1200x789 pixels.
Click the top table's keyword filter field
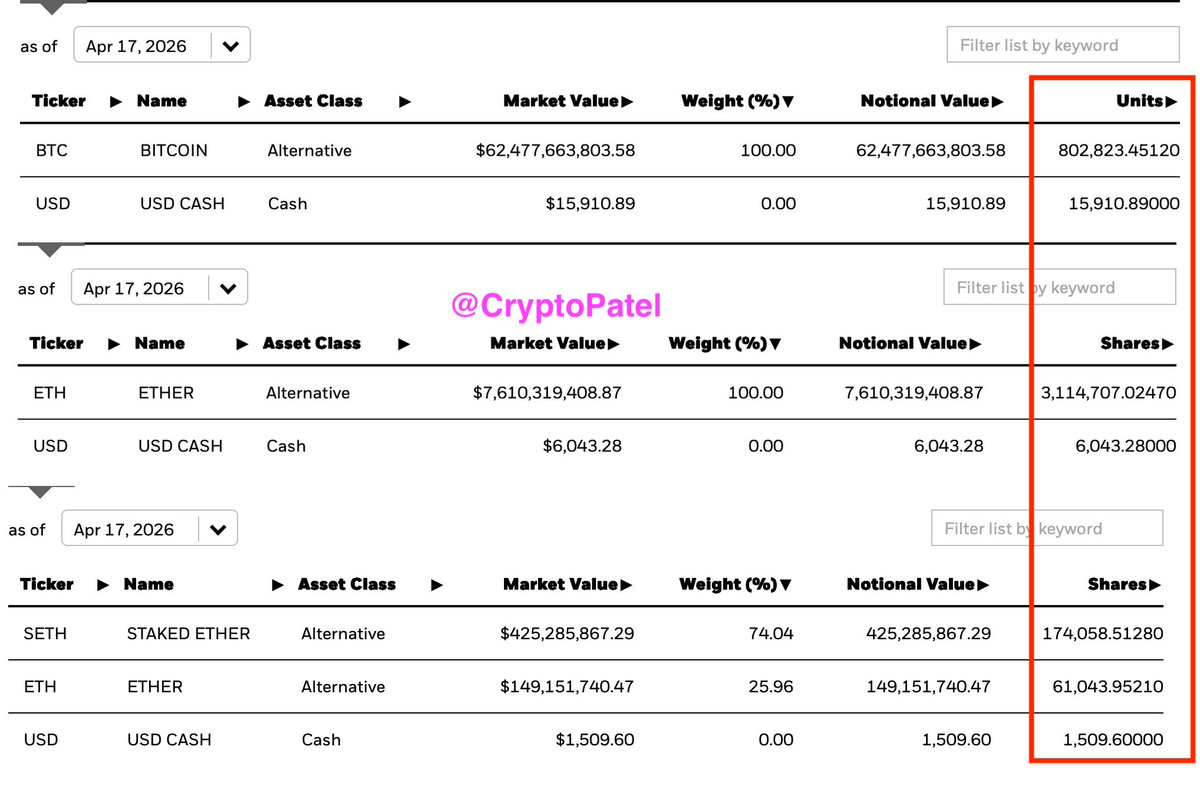click(1062, 45)
